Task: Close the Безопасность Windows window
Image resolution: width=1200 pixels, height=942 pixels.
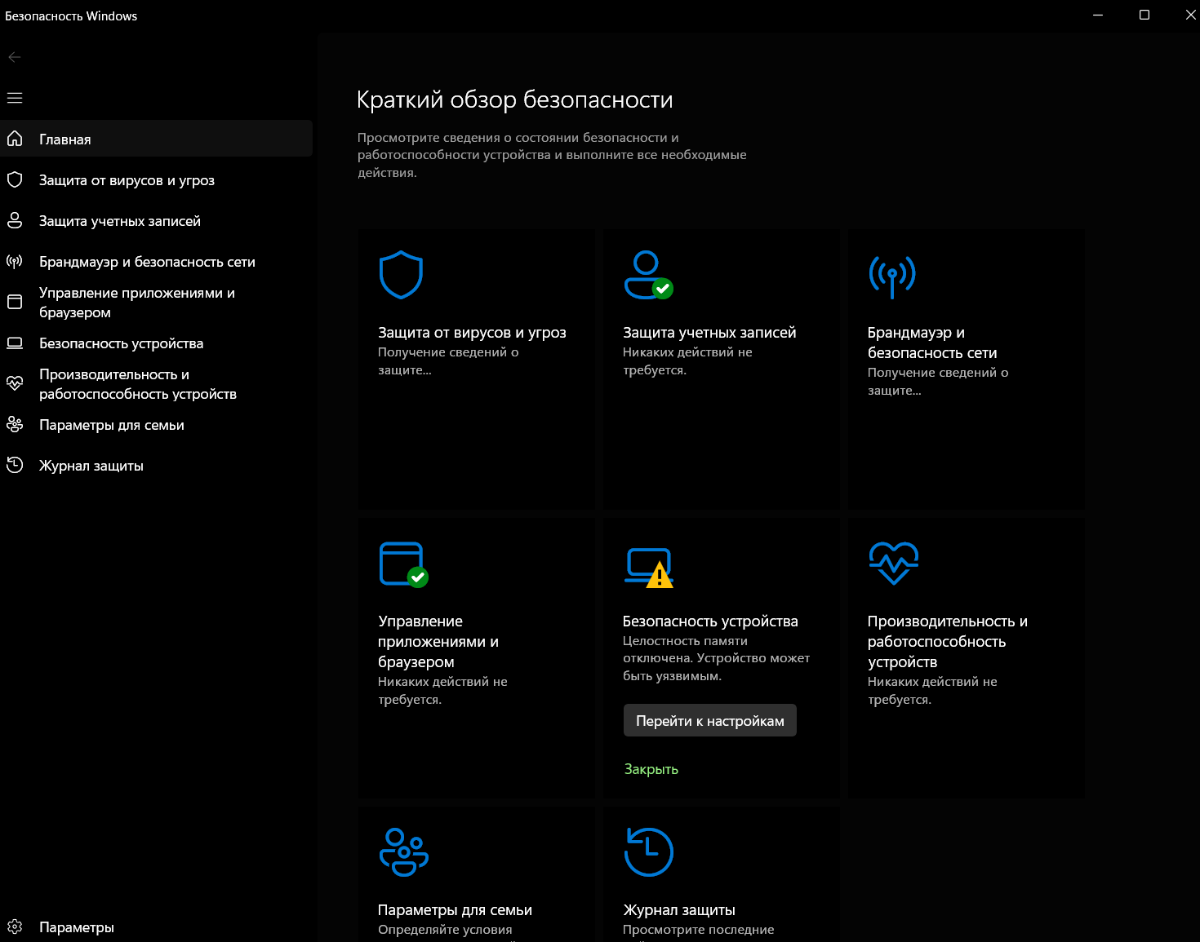Action: (x=1190, y=15)
